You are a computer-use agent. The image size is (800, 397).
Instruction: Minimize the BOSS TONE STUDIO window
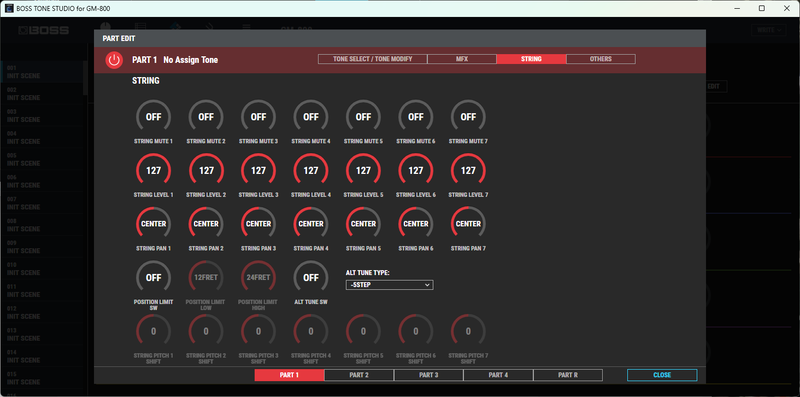coord(738,8)
